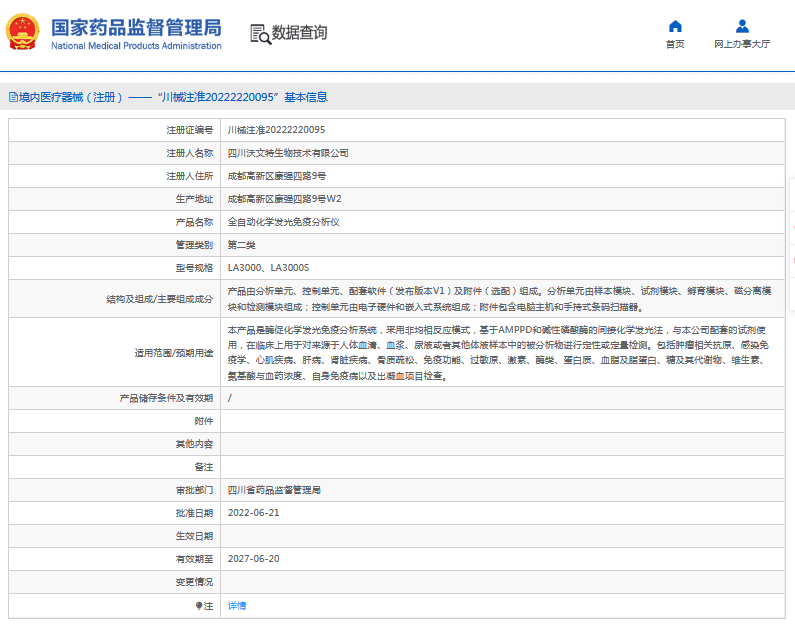Image resolution: width=795 pixels, height=627 pixels.
Task: Open the 首页 home icon
Action: click(675, 26)
